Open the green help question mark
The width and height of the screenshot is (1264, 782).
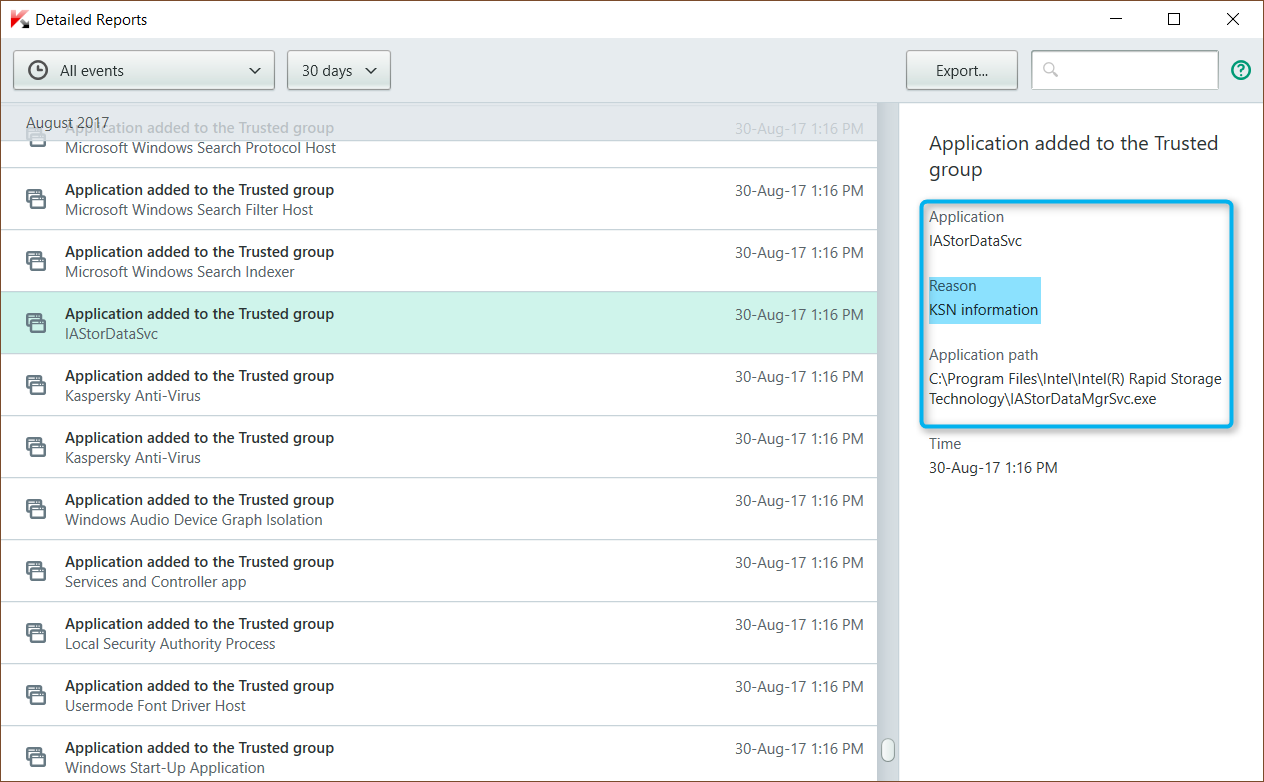[1241, 70]
